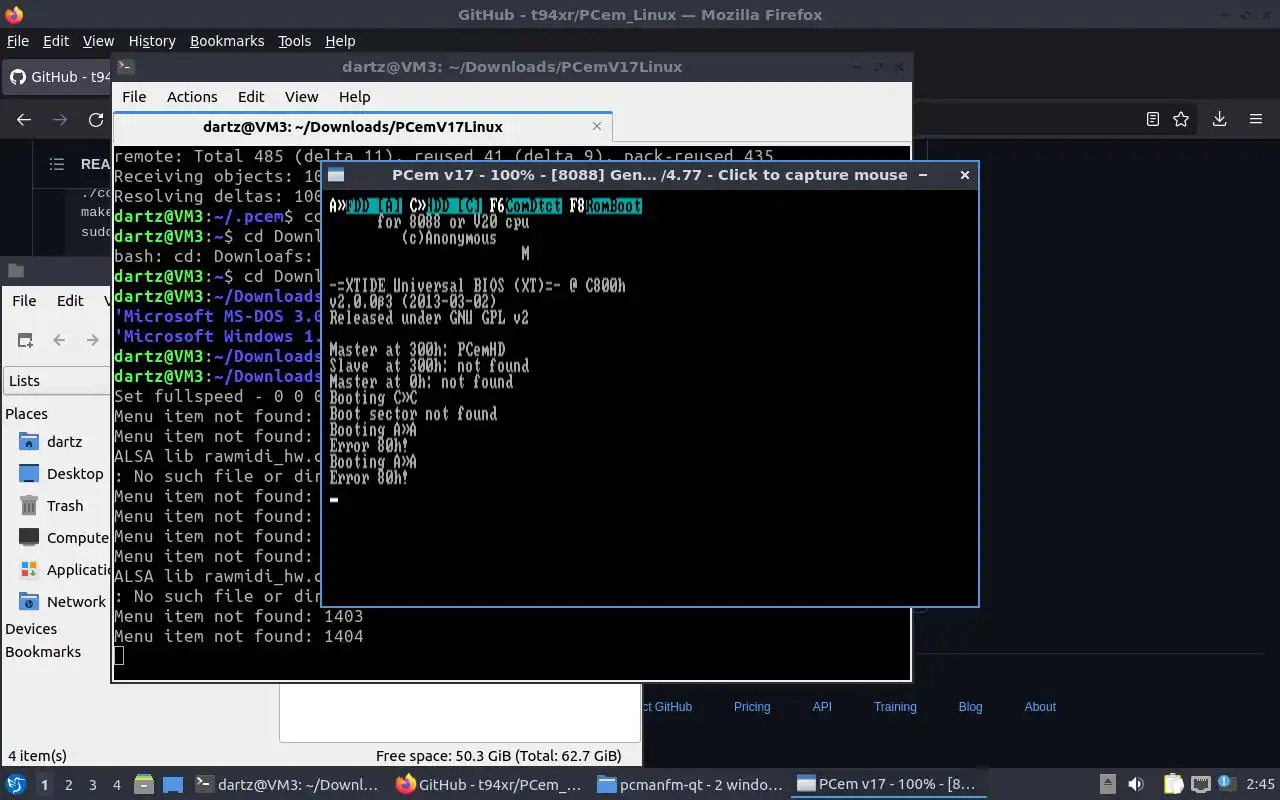The width and height of the screenshot is (1280, 800).
Task: Switch to workspace 4 in the pager
Action: click(x=117, y=785)
